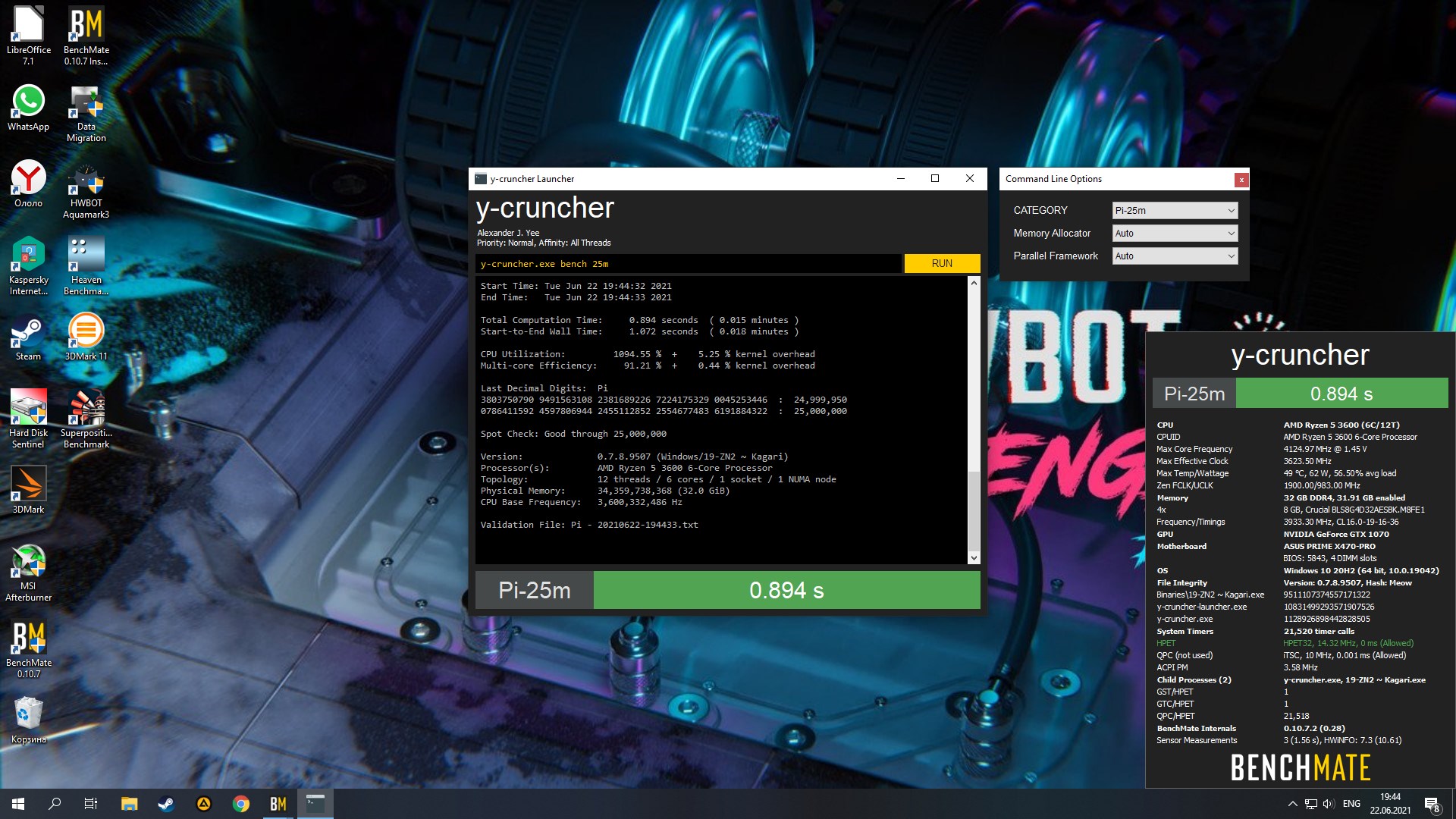Switch to BenchMate taskbar icon
This screenshot has width=1456, height=819.
click(278, 804)
